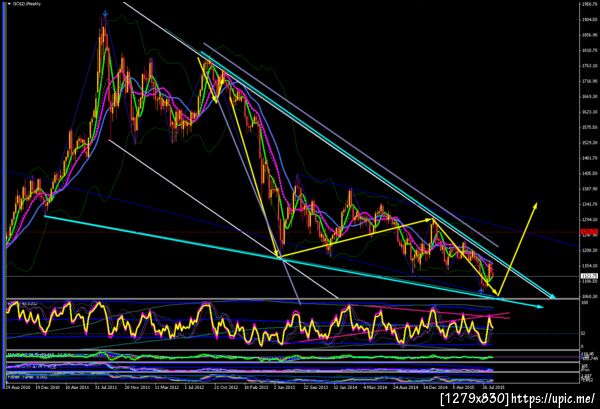Click the 1623.10 price axis label

[590, 112]
